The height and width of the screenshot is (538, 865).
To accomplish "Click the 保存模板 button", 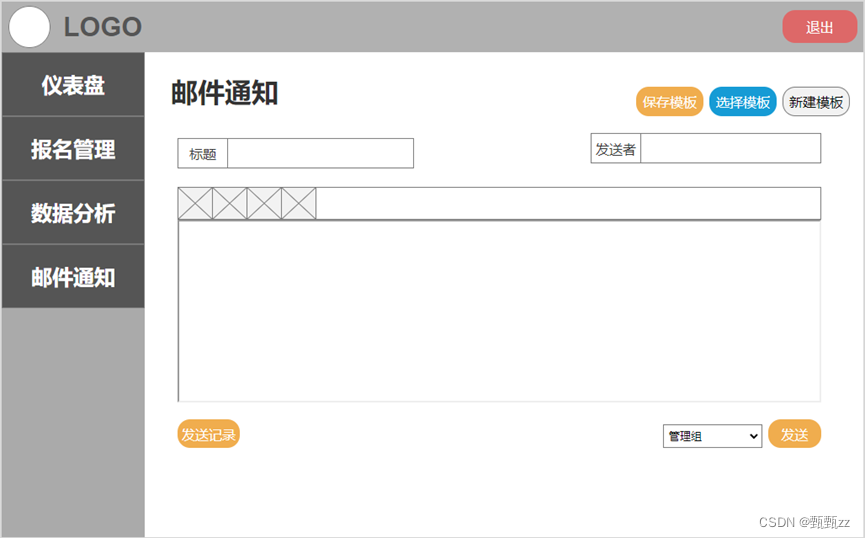I will coord(670,102).
